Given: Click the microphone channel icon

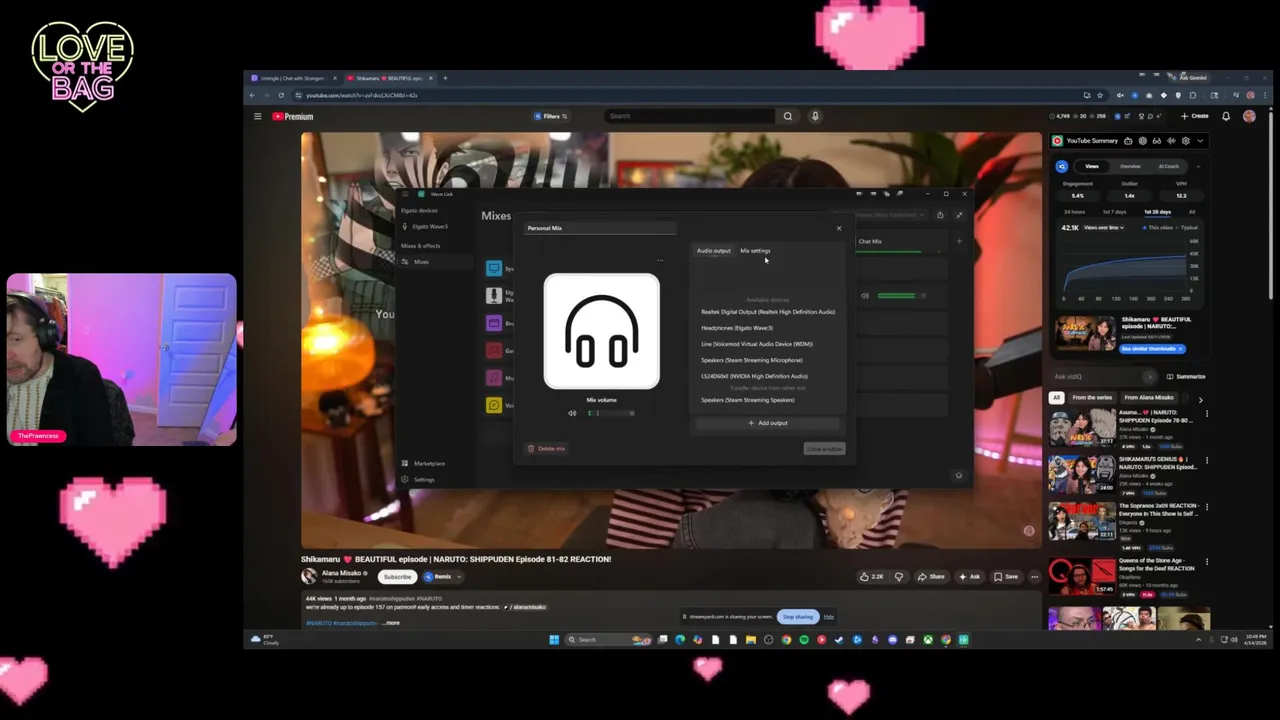Looking at the screenshot, I should click(x=494, y=296).
